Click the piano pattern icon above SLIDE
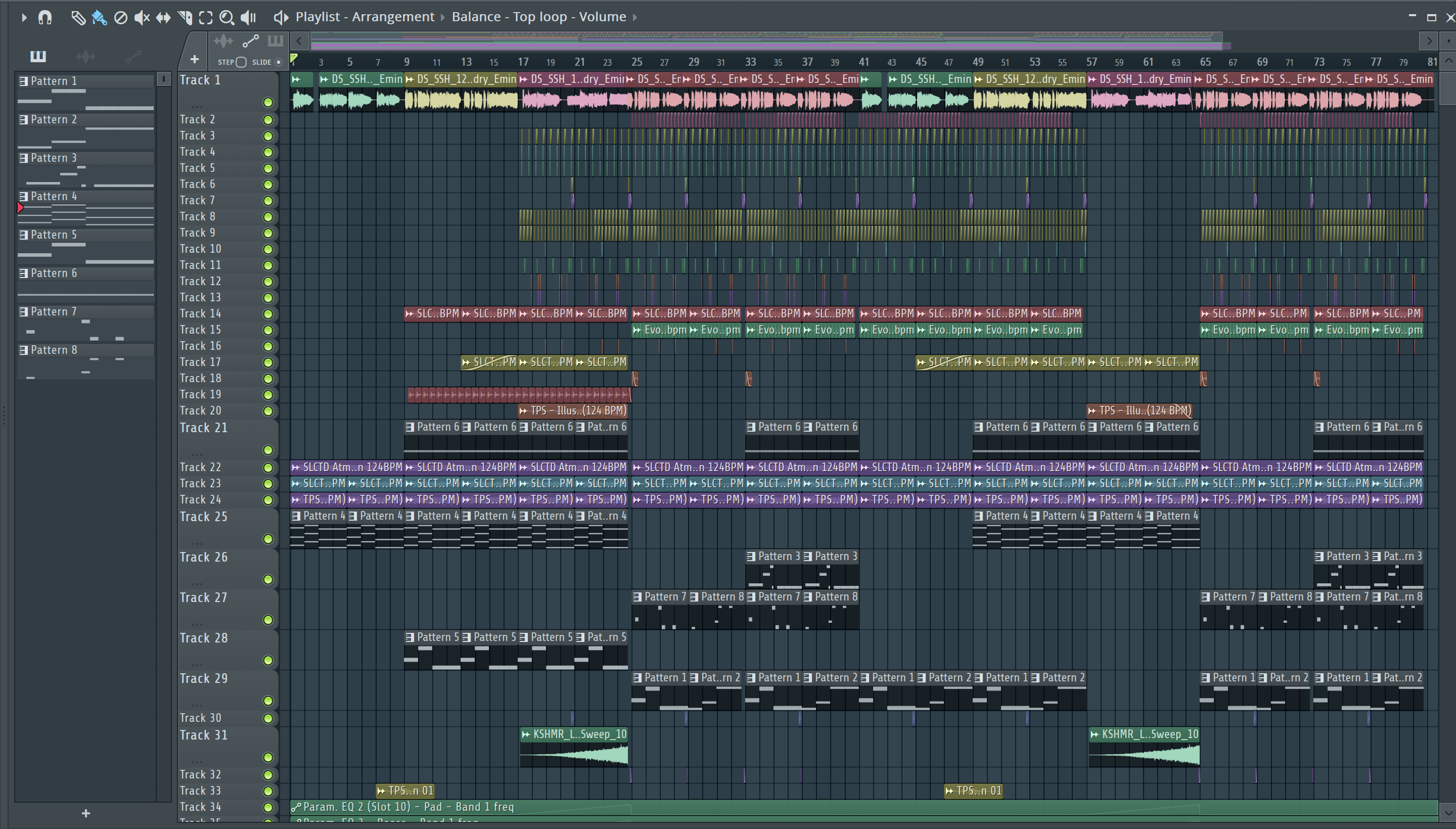The height and width of the screenshot is (829, 1456). [x=276, y=40]
